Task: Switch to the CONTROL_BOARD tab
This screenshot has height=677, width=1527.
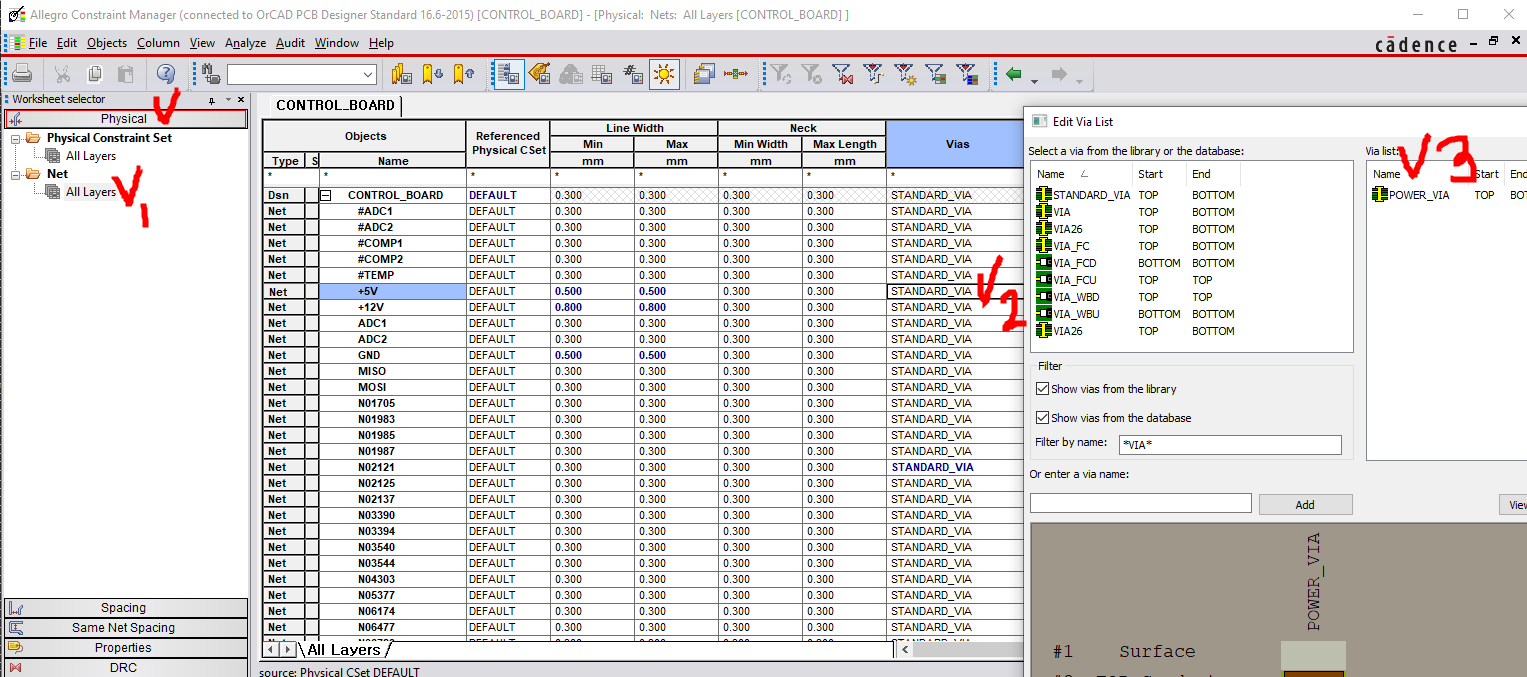Action: pos(334,105)
